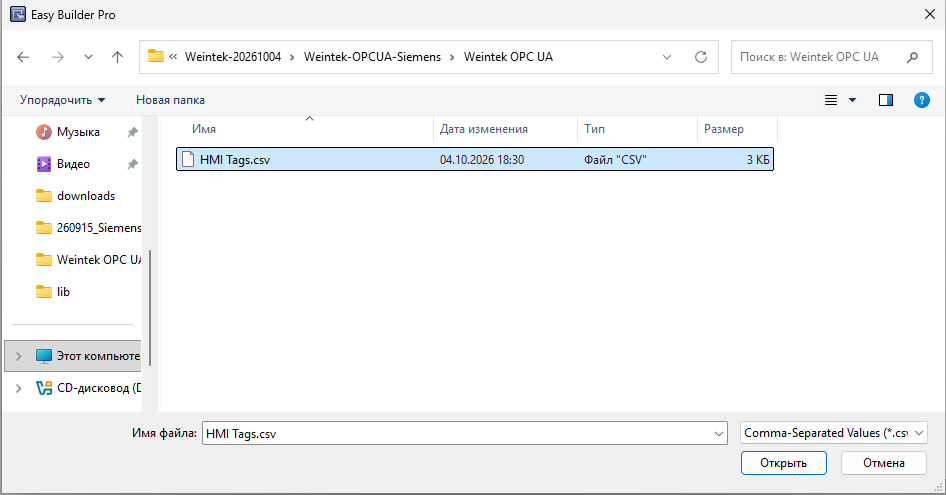Open the downloads folder in sidebar

coord(86,196)
